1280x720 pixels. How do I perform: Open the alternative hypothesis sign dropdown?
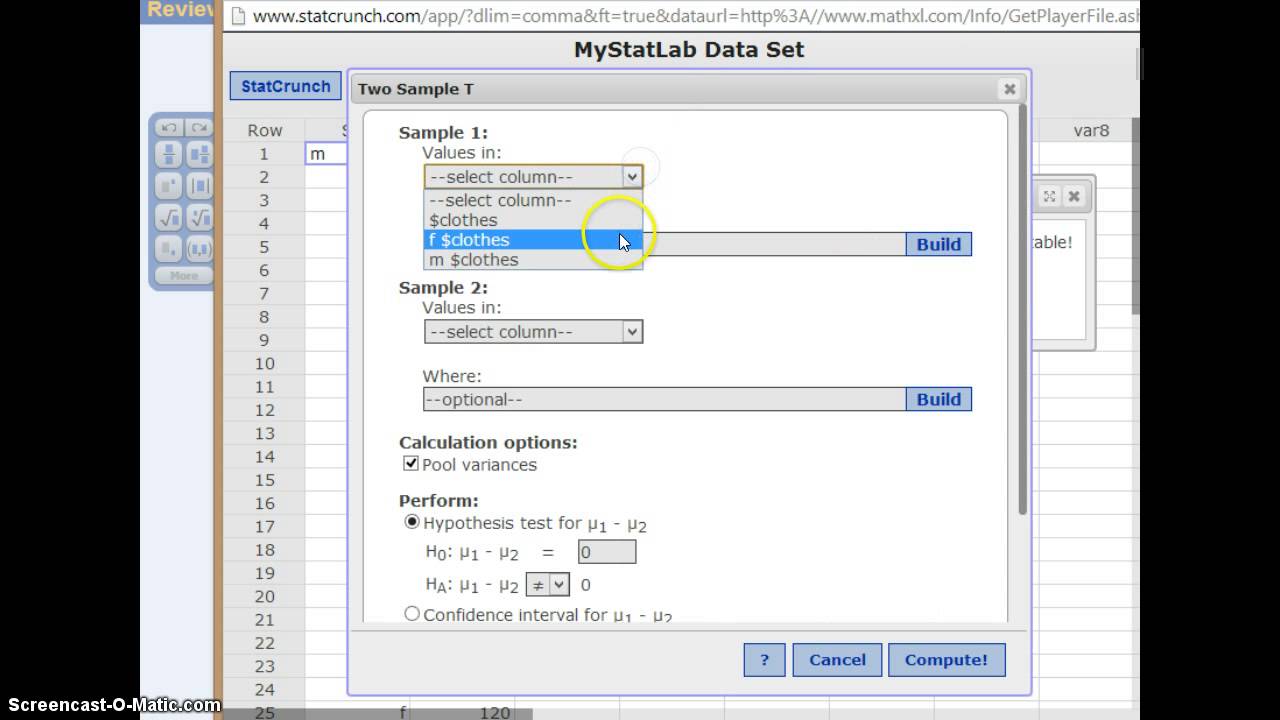point(547,585)
